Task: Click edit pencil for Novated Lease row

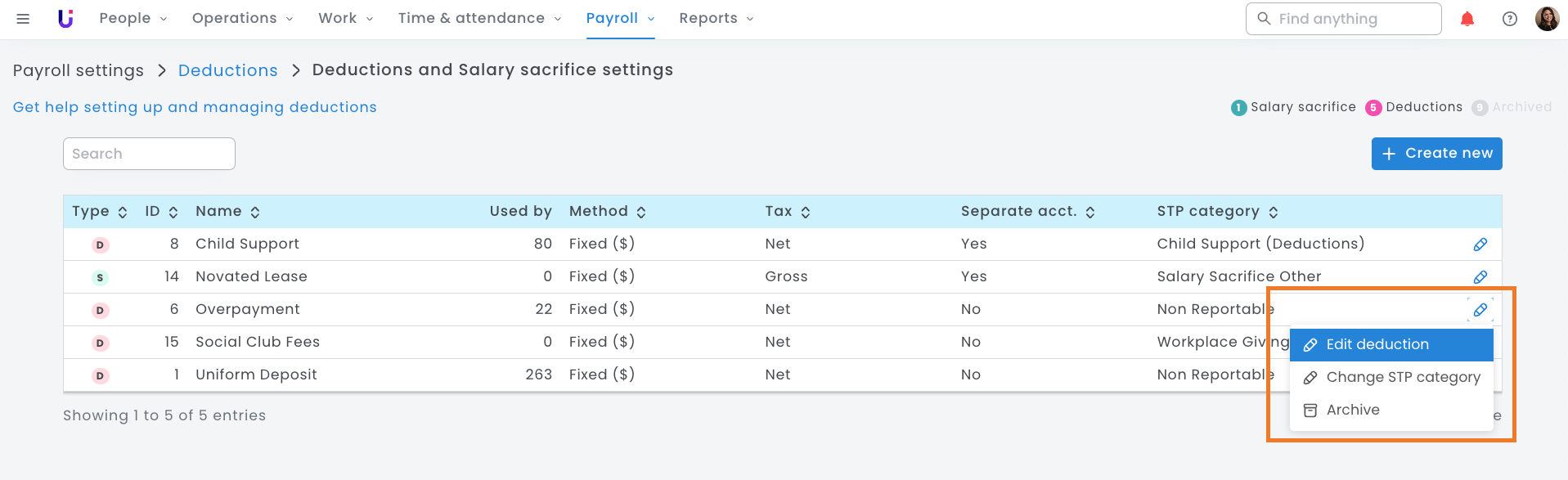Action: 1480,277
